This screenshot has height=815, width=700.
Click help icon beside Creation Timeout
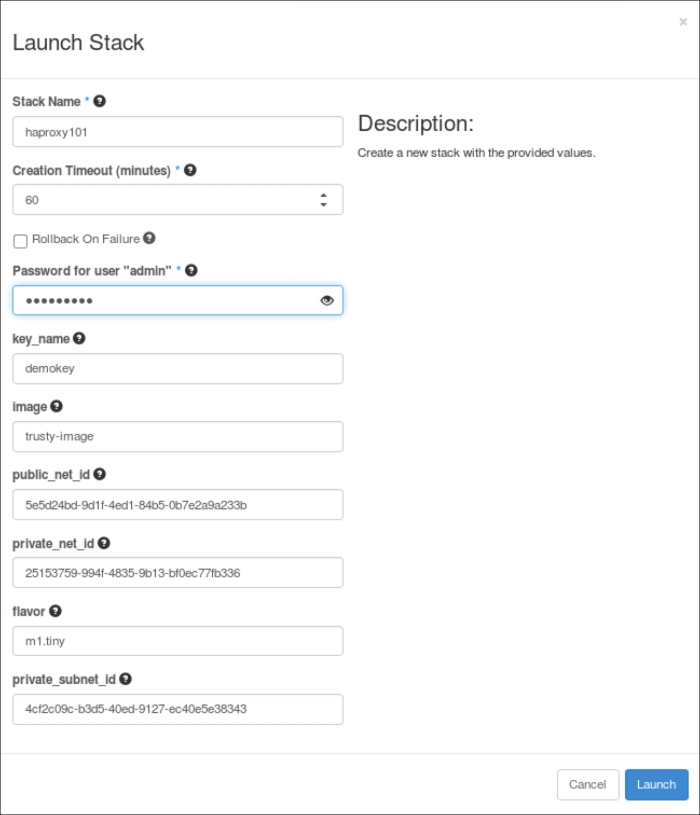pos(190,170)
